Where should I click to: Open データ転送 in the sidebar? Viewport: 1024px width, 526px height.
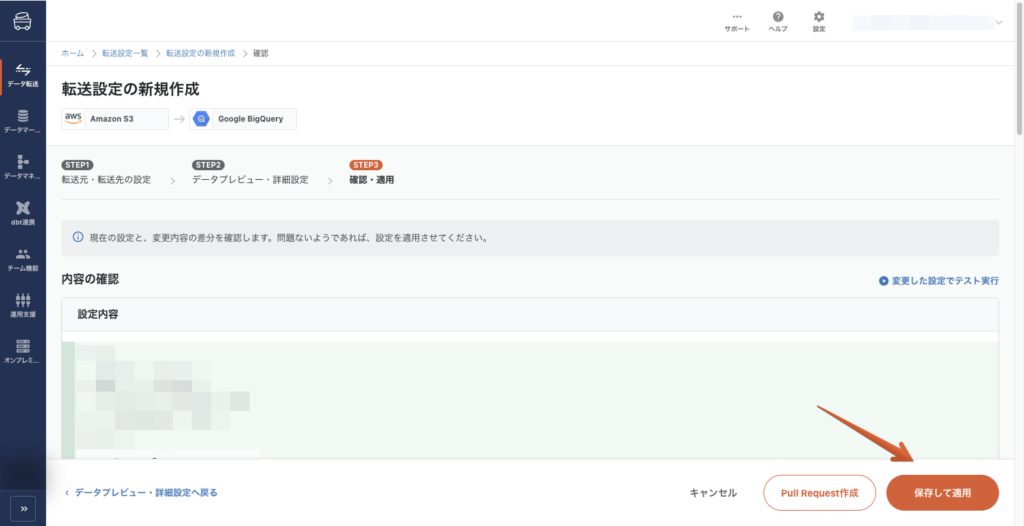point(22,74)
